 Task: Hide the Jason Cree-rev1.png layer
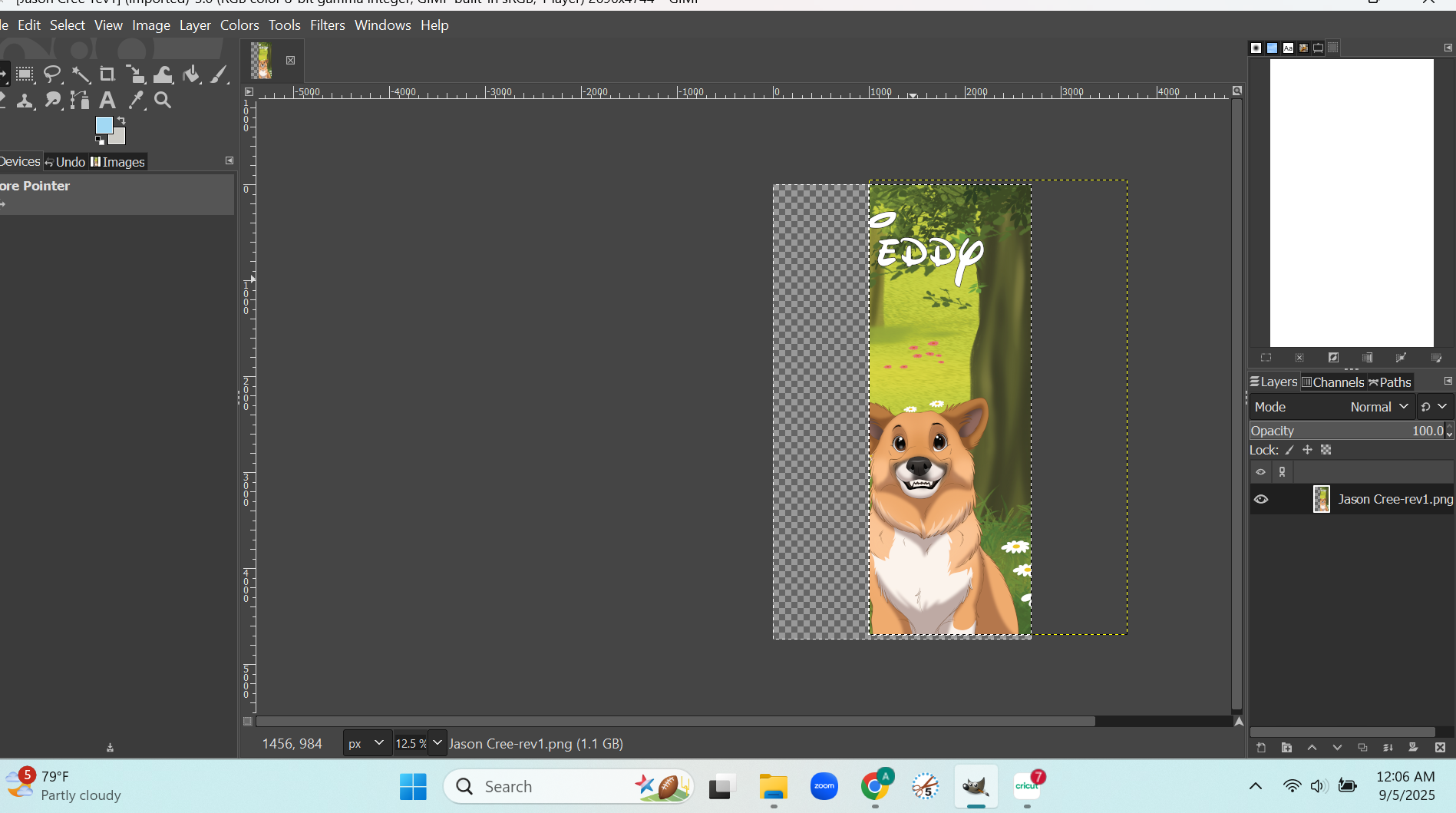1261,500
